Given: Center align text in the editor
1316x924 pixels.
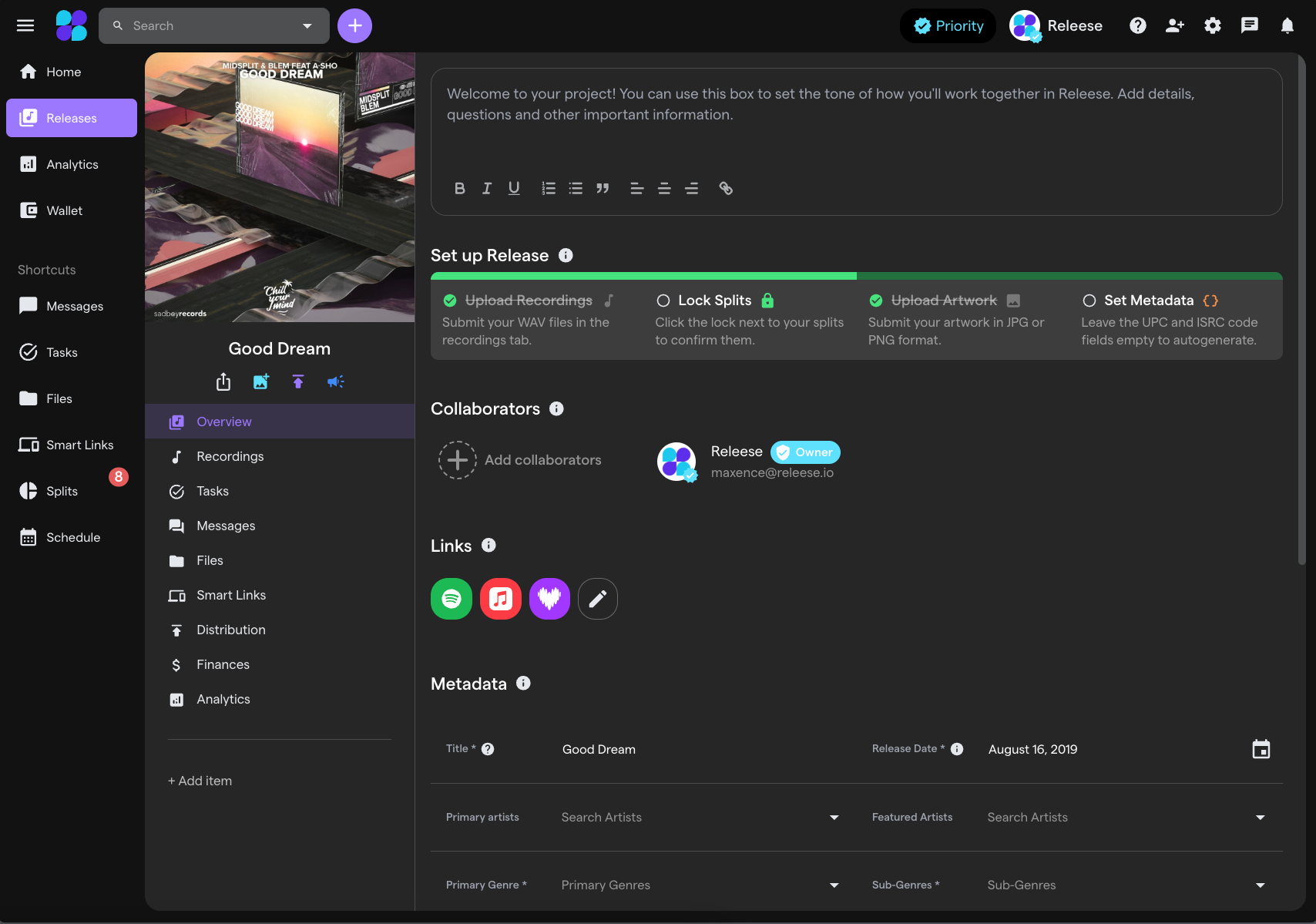Looking at the screenshot, I should point(664,188).
